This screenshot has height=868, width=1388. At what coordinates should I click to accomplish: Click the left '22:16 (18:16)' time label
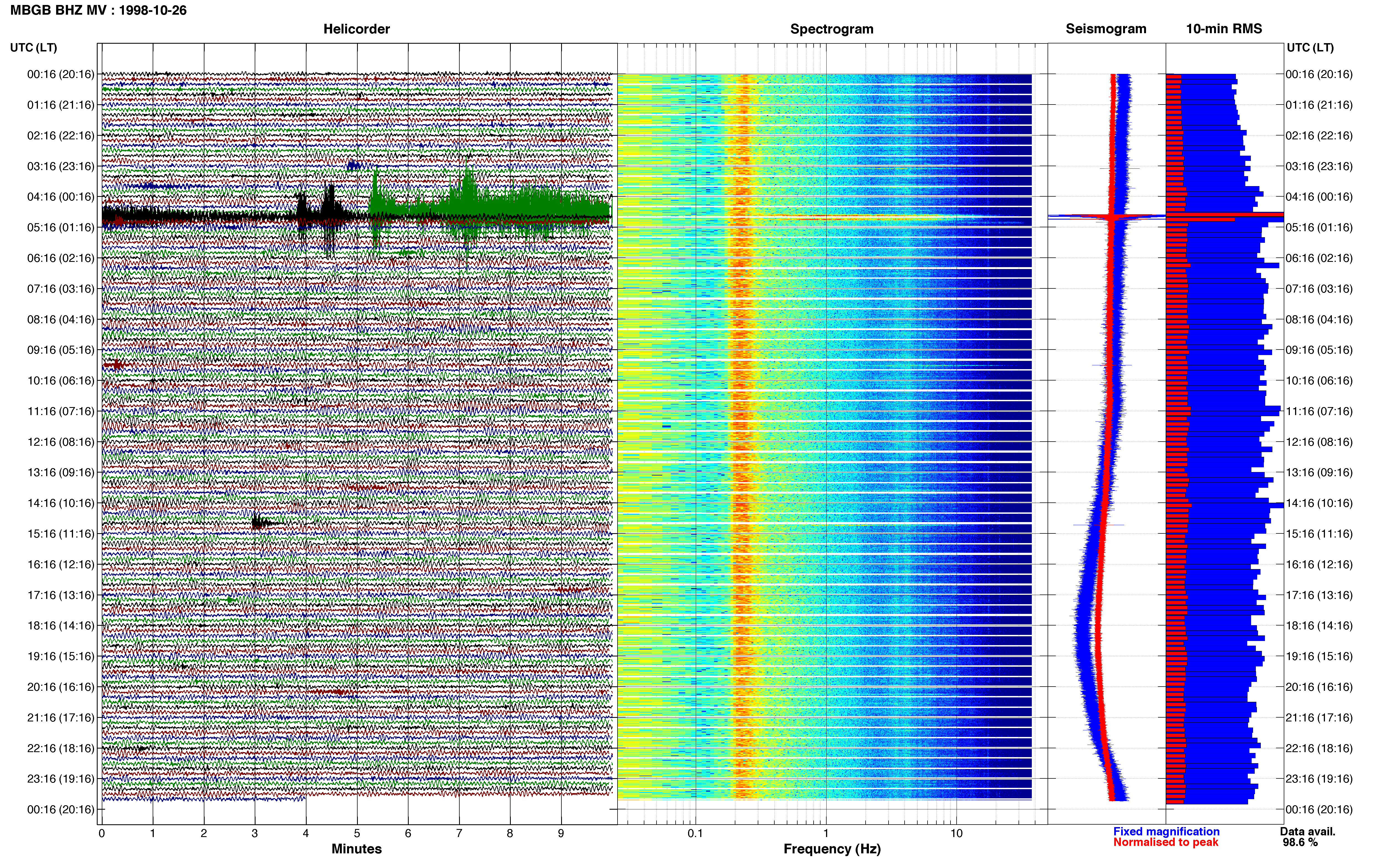[x=60, y=748]
